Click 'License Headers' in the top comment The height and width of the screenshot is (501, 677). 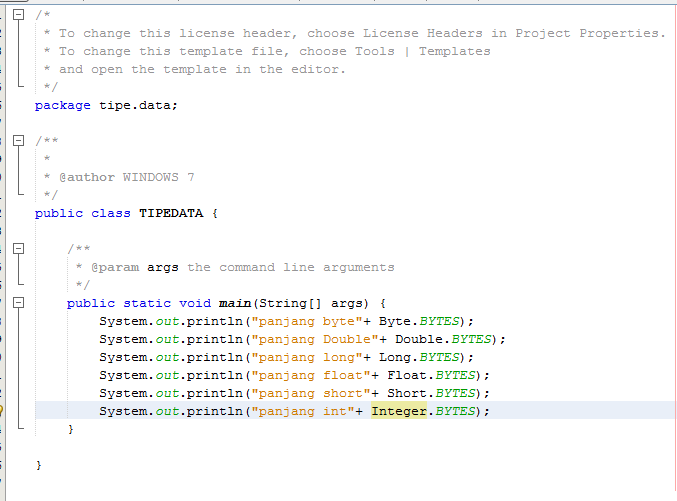[x=423, y=33]
